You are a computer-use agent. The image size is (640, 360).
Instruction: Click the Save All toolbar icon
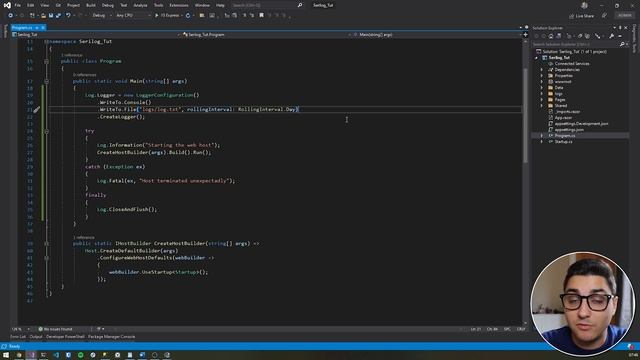click(58, 16)
